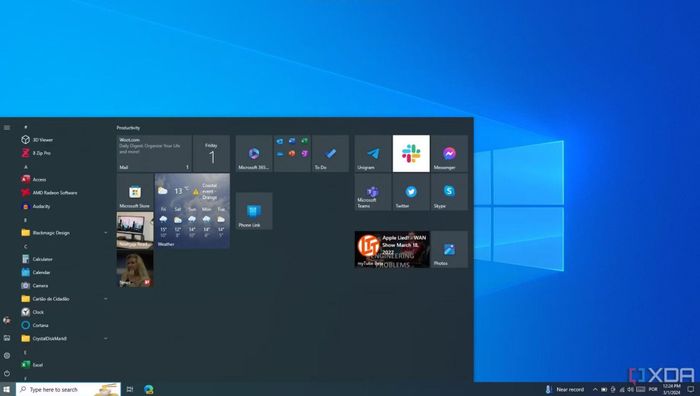Screen dimensions: 700x396
Task: Jump to the letter A section header
Action: tap(25, 167)
